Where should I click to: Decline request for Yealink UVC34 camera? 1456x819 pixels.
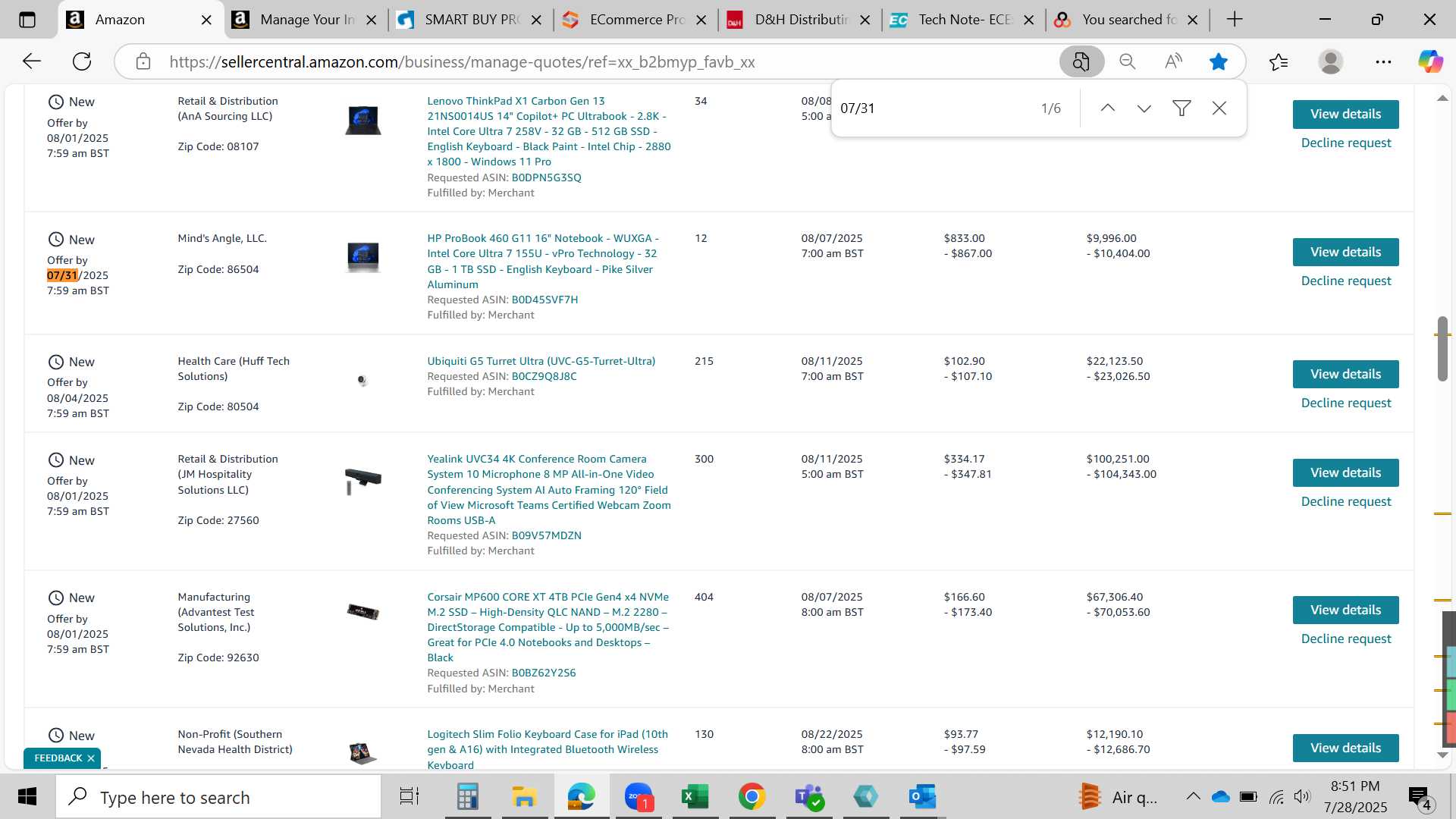[1346, 502]
